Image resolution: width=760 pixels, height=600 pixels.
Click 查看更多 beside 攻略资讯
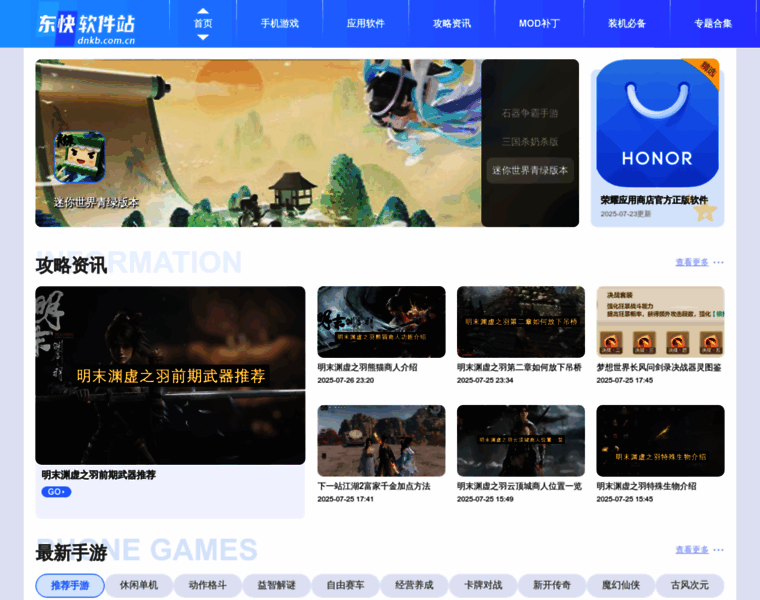coord(692,262)
